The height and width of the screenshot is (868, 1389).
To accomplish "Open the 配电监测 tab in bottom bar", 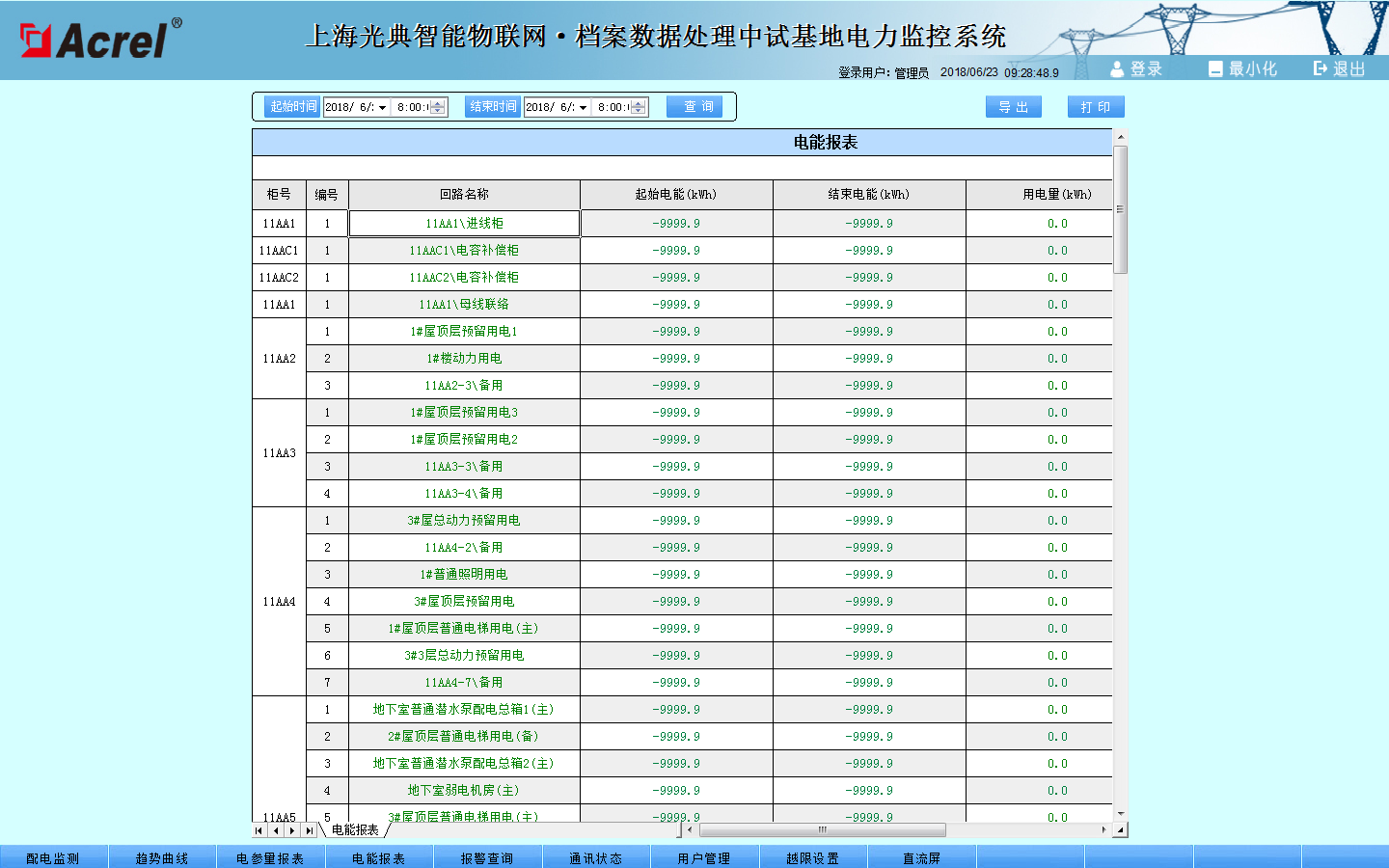I will coord(53,857).
